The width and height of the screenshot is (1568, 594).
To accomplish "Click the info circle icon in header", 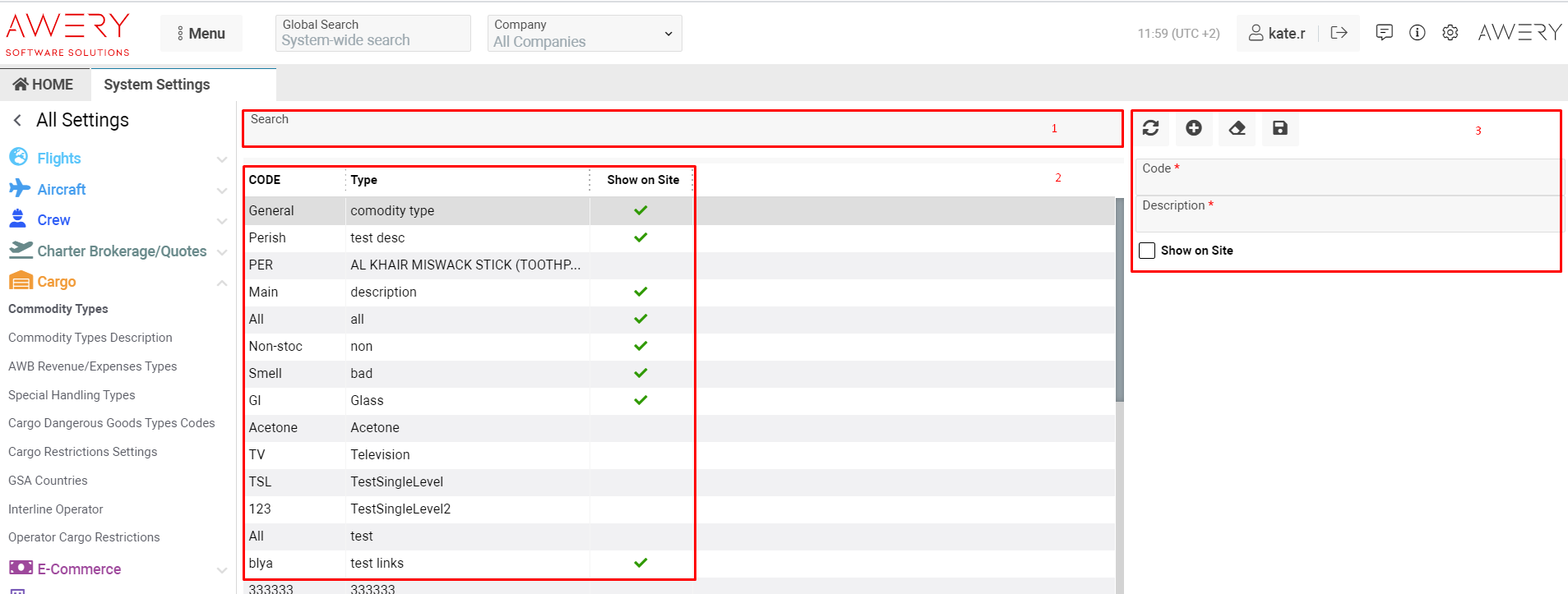I will 1418,33.
